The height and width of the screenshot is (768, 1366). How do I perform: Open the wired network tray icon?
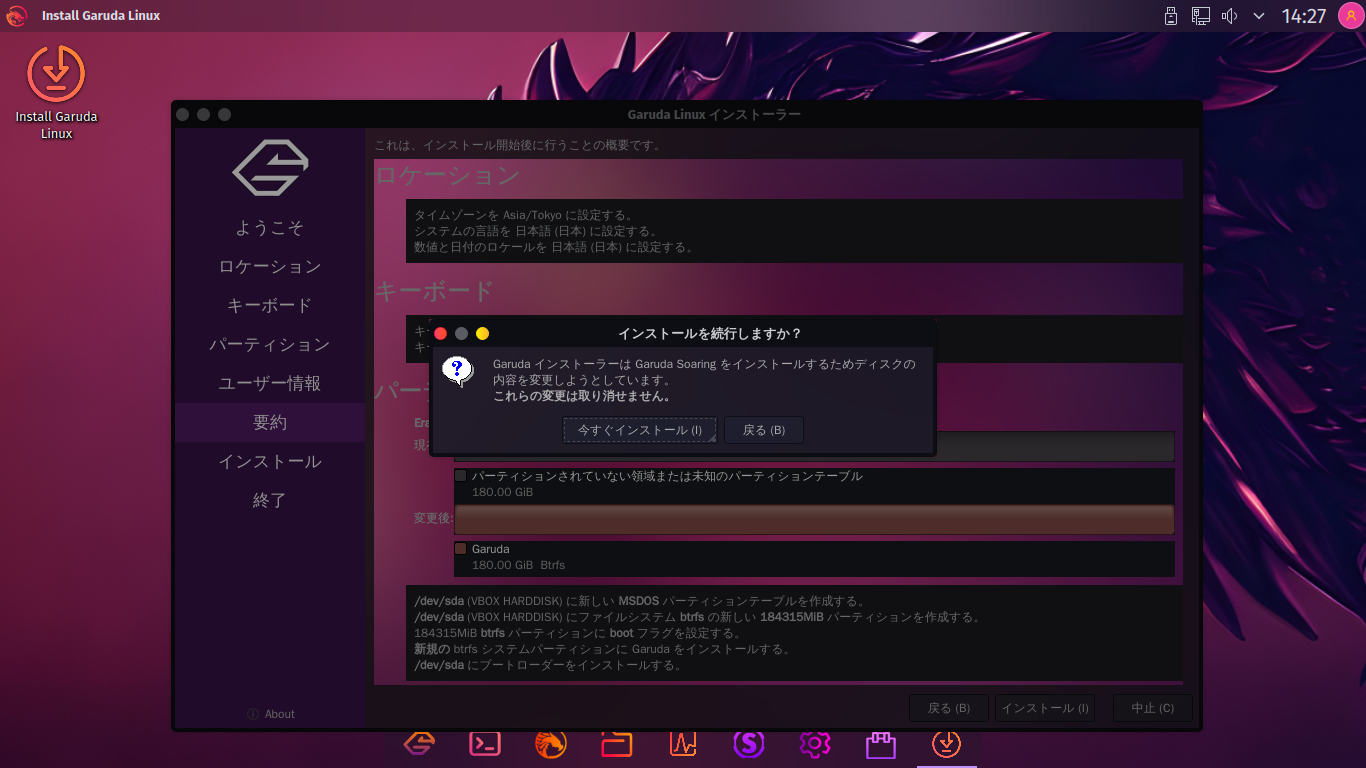[x=1201, y=16]
